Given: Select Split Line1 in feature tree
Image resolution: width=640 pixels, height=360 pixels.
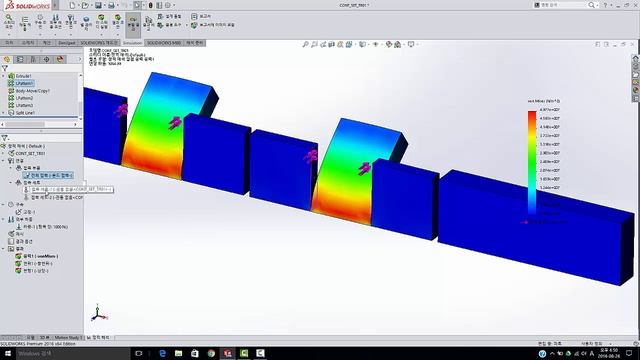Looking at the screenshot, I should [x=25, y=113].
